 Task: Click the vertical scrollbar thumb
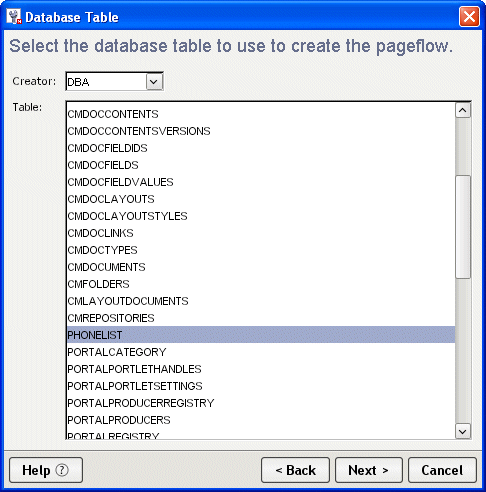click(x=463, y=227)
